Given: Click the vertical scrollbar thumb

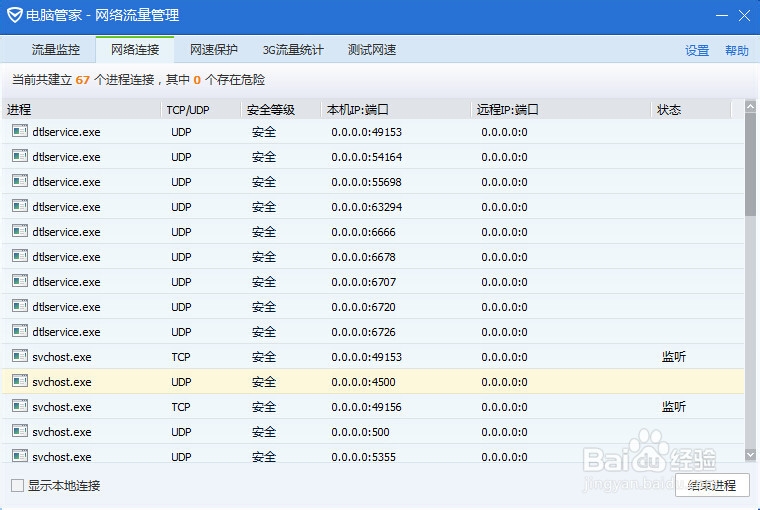Looking at the screenshot, I should [x=750, y=164].
